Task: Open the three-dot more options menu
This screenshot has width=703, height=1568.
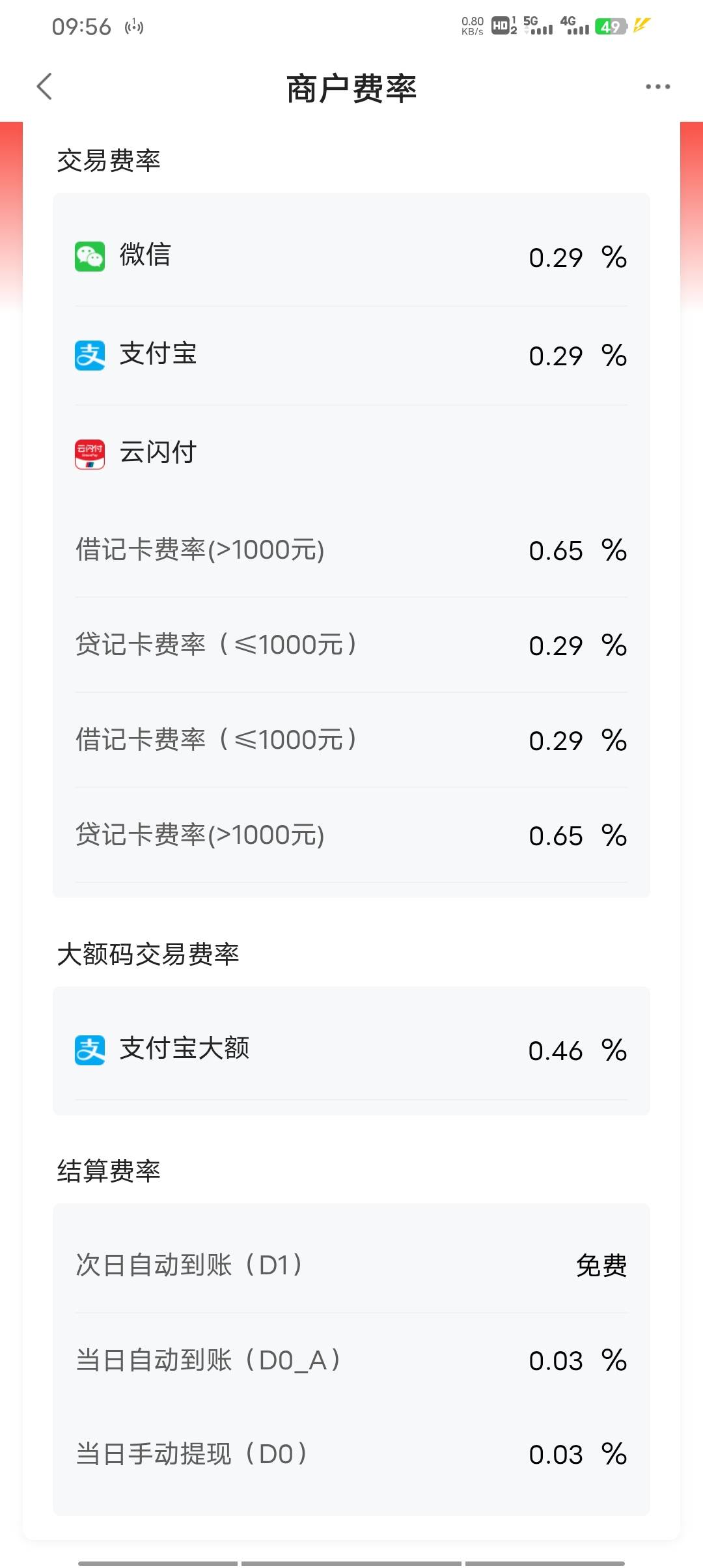Action: (x=657, y=87)
